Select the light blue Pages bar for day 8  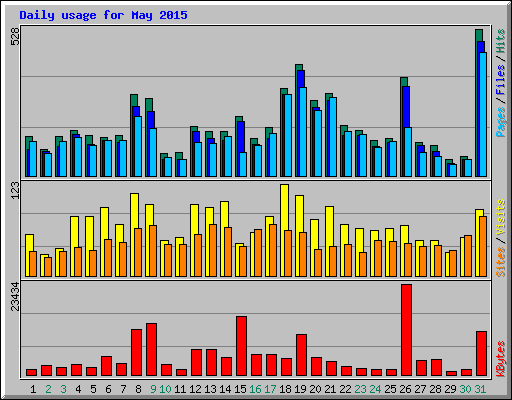click(138, 146)
